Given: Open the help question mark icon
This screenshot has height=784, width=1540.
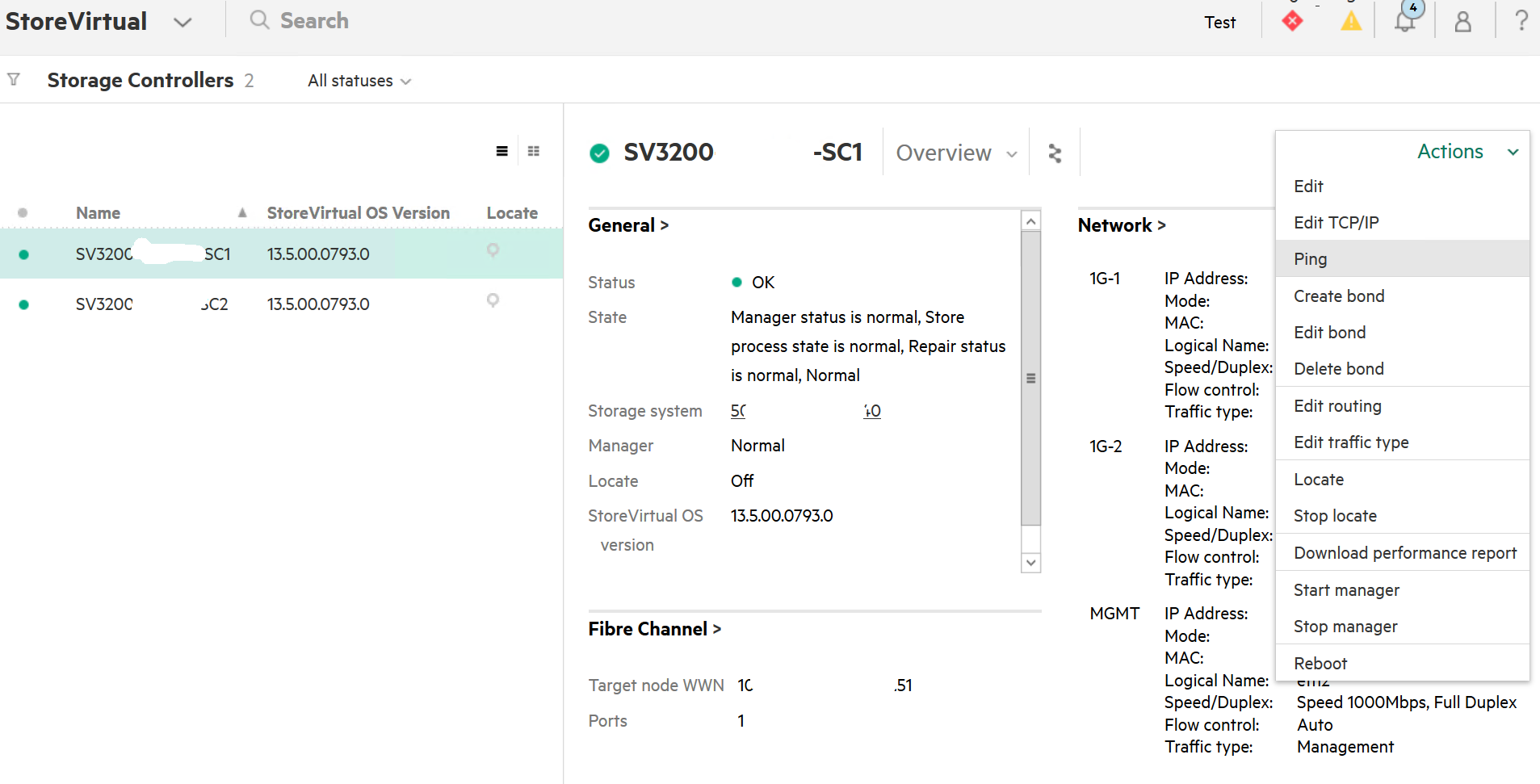Looking at the screenshot, I should point(1521,20).
